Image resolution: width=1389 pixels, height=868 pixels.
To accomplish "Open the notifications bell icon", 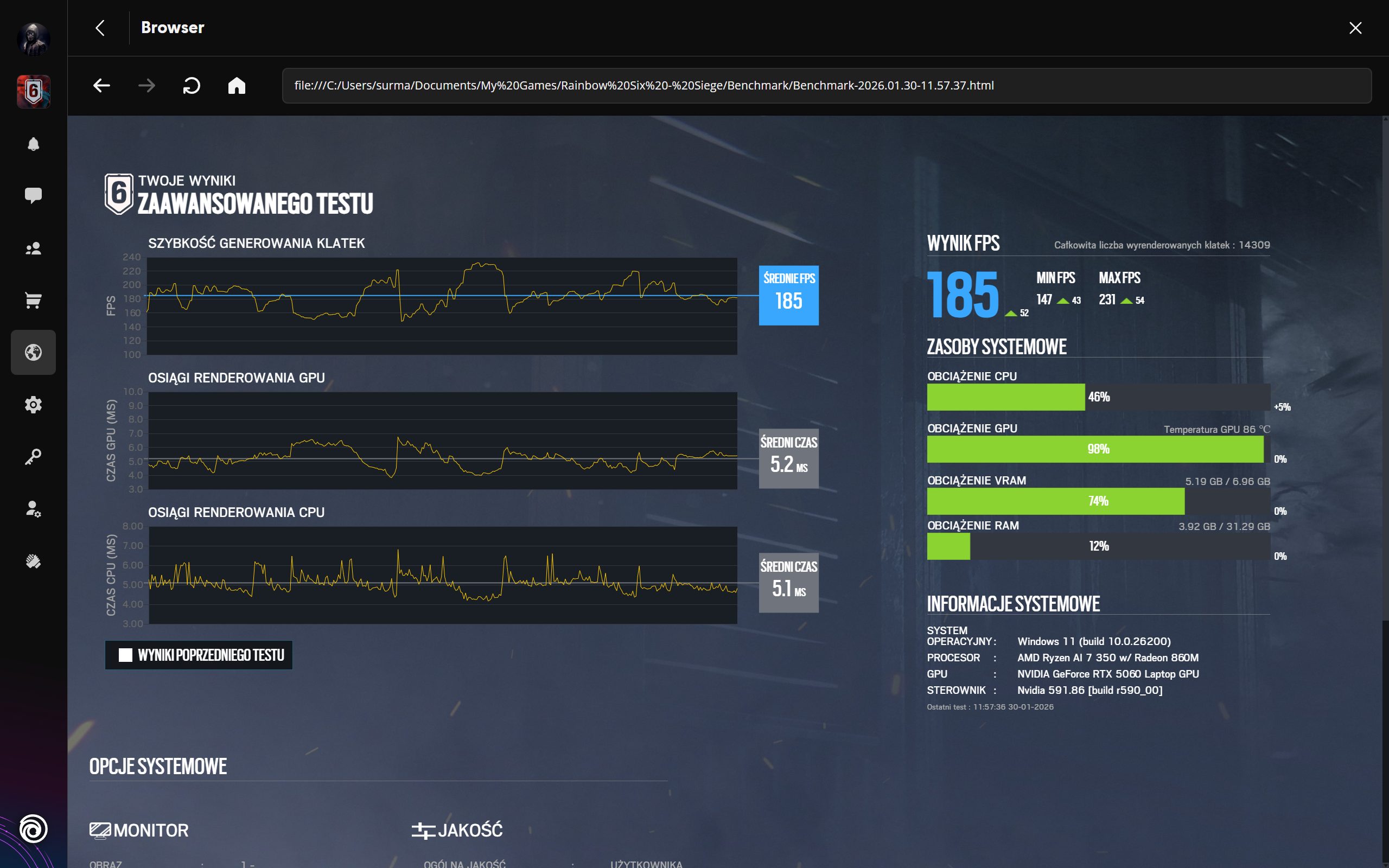I will coord(33,144).
